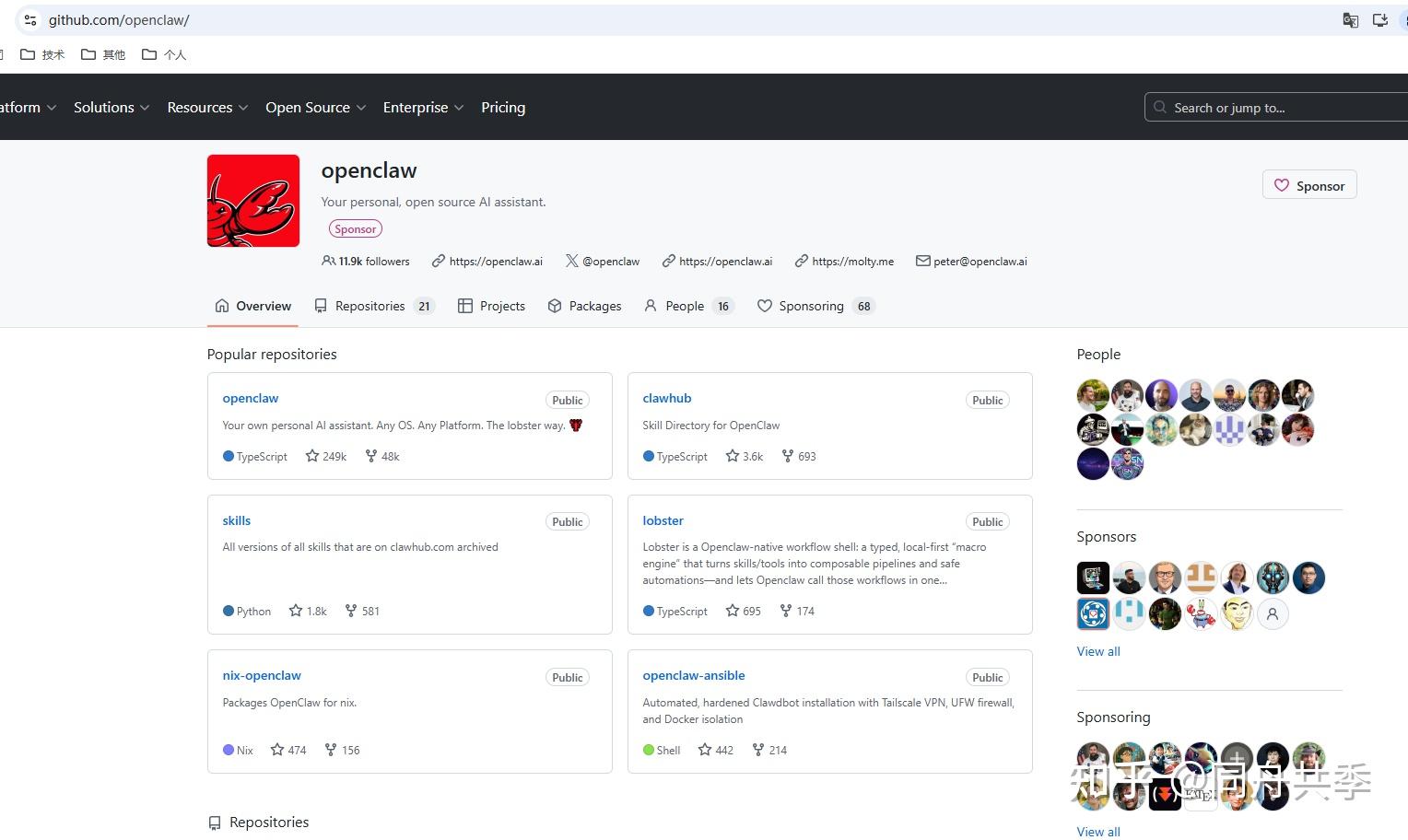This screenshot has height=840, width=1408.
Task: Click star icon for nix-openclaw repository
Action: point(277,750)
